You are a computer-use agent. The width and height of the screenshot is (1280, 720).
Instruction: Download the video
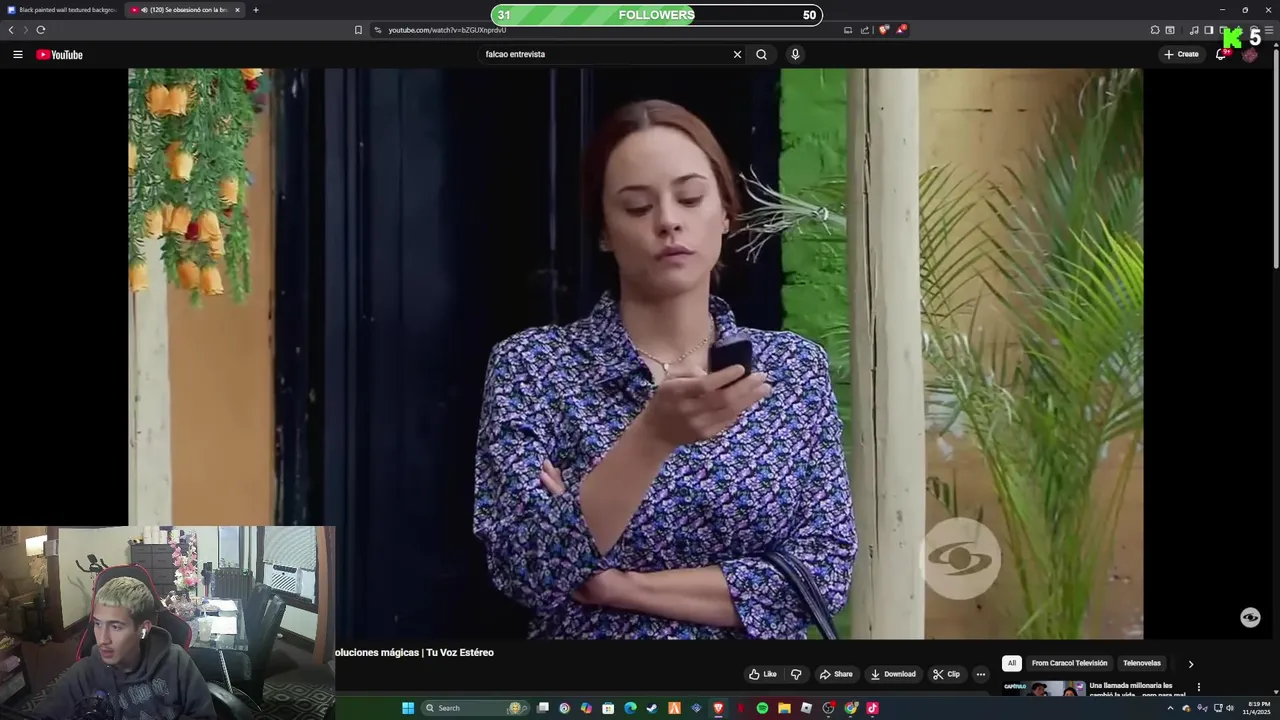coord(893,674)
